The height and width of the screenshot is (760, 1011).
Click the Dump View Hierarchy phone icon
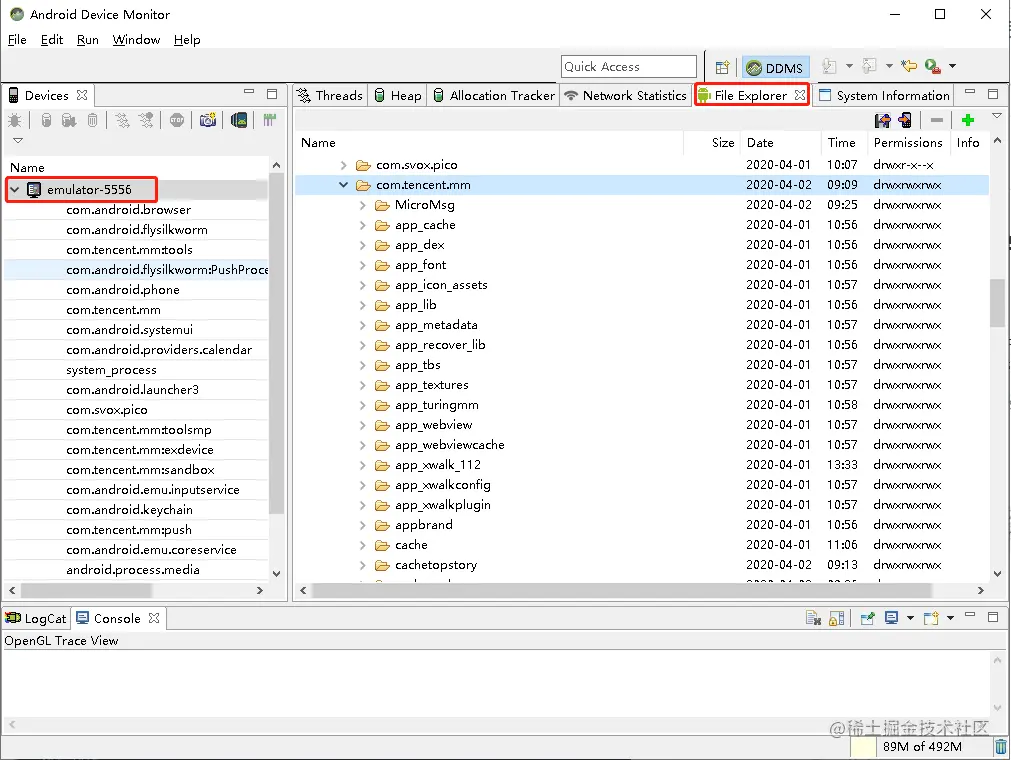pyautogui.click(x=239, y=120)
